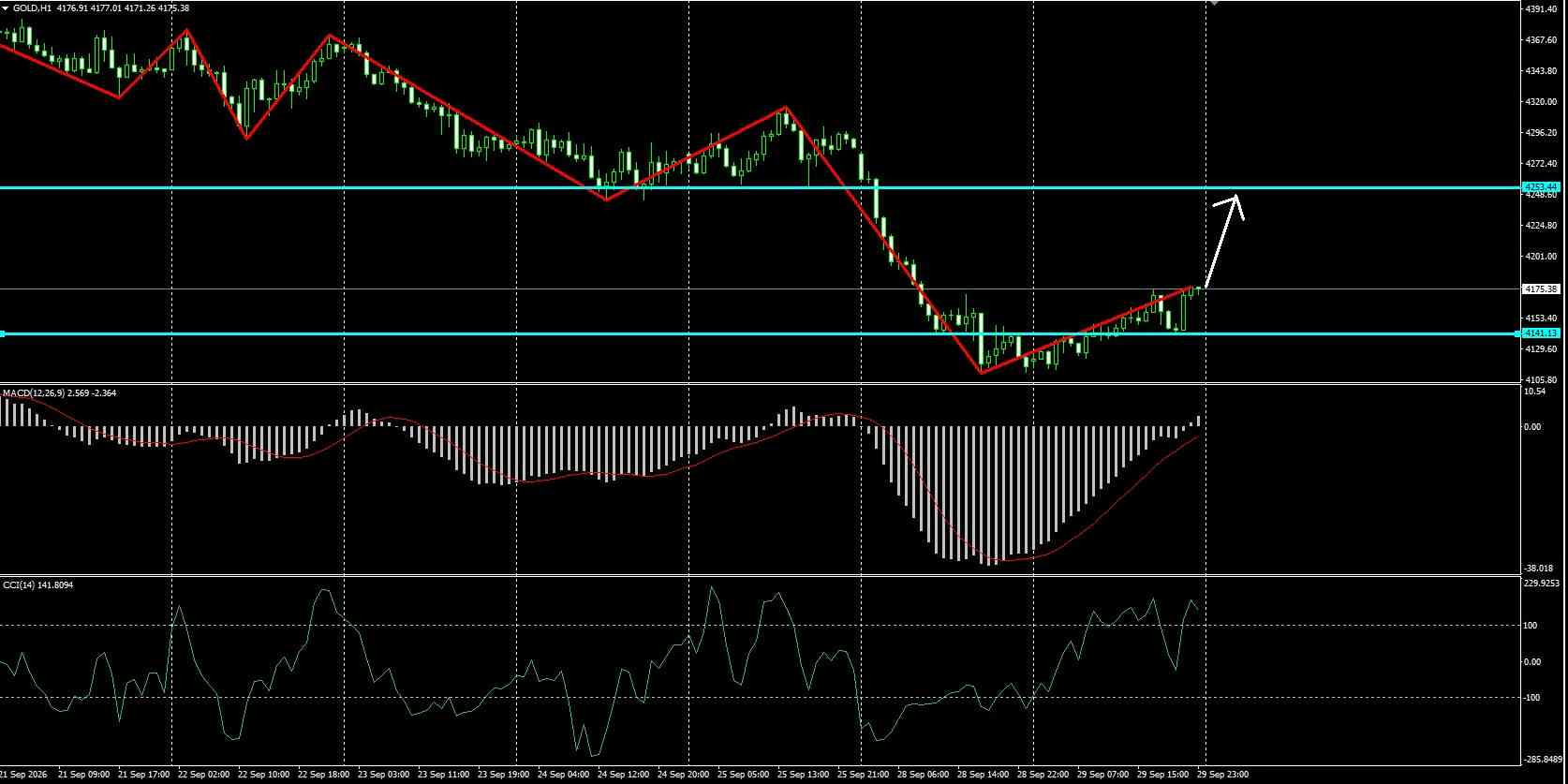Screen dimensions: 1568x784
Task: Click the 29 Sep 07:00 time label
Action: (1102, 776)
